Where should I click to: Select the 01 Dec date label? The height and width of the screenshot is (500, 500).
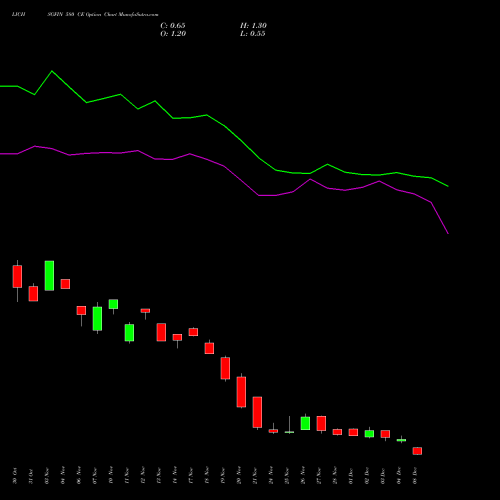[x=351, y=476]
